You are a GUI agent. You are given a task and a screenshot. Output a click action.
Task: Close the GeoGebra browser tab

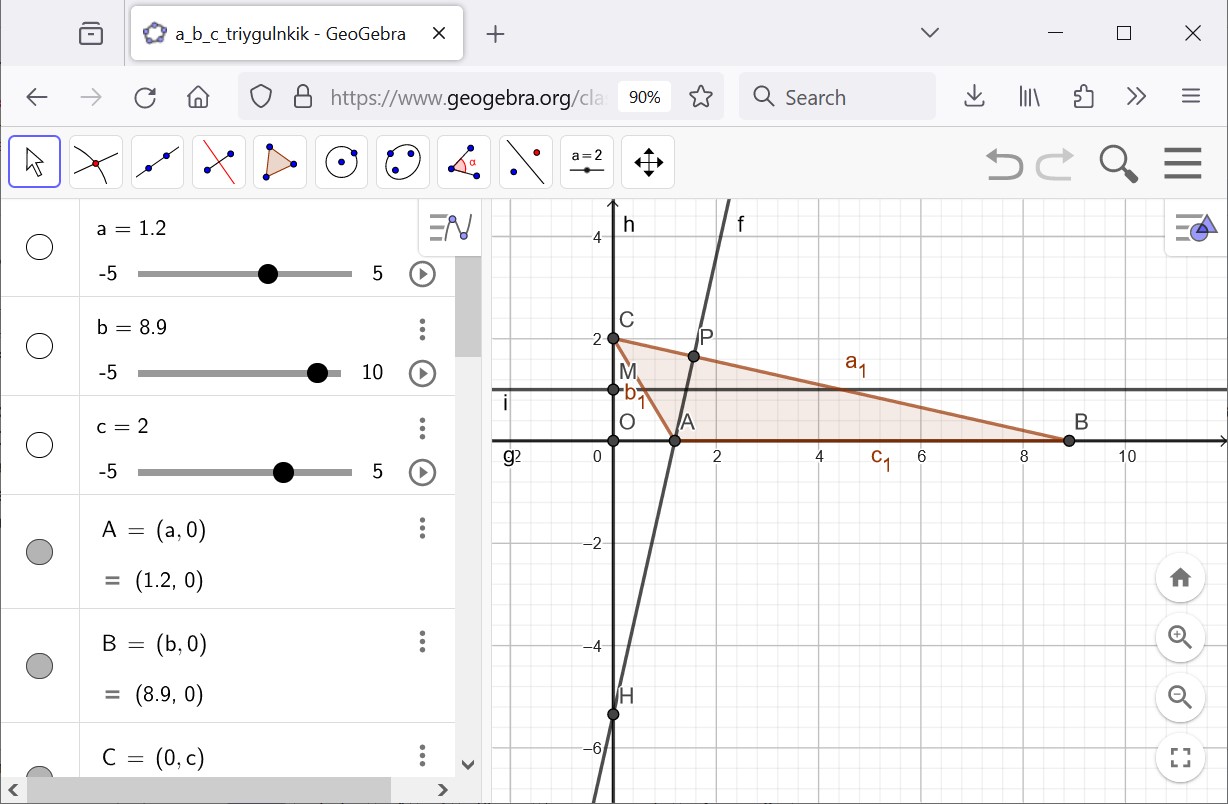[x=438, y=33]
